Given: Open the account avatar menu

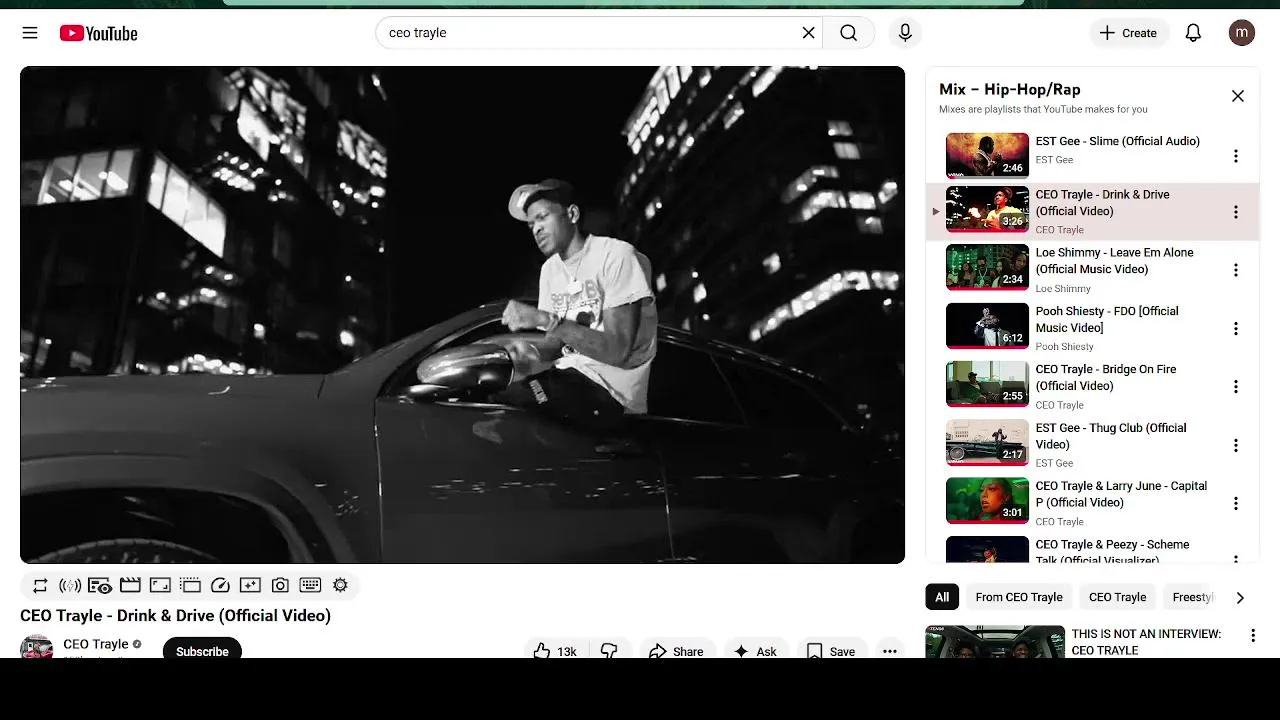Looking at the screenshot, I should point(1242,33).
